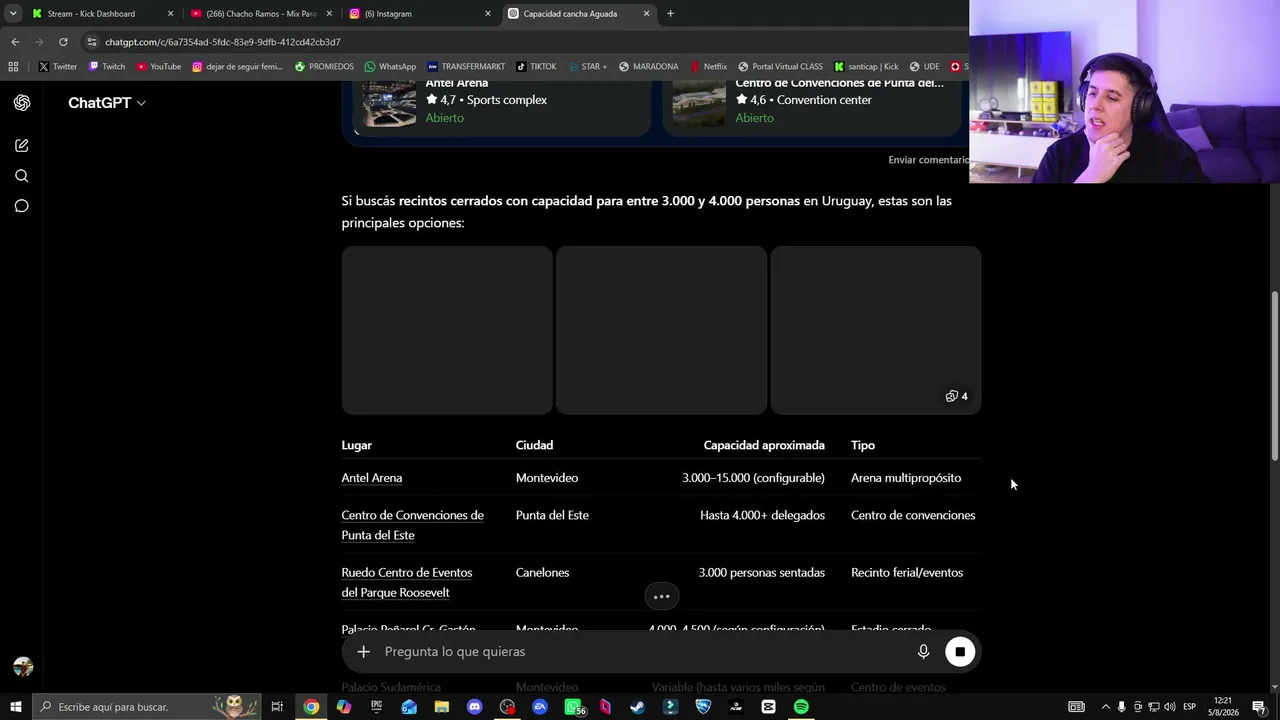Screen dimensions: 1280x720
Task: Click the Enviar comentarios link
Action: 929,160
